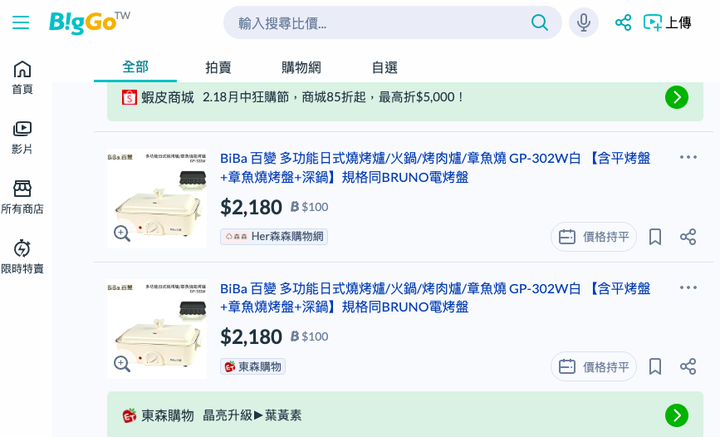Open more options for second product
Image resolution: width=720 pixels, height=437 pixels.
click(688, 288)
